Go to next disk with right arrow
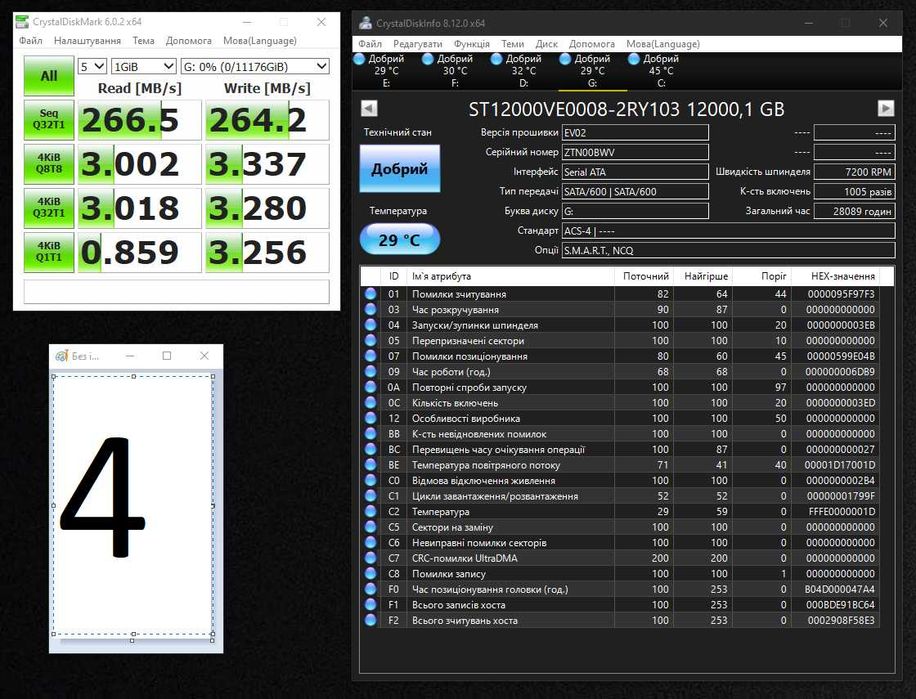The image size is (916, 699). pos(886,109)
